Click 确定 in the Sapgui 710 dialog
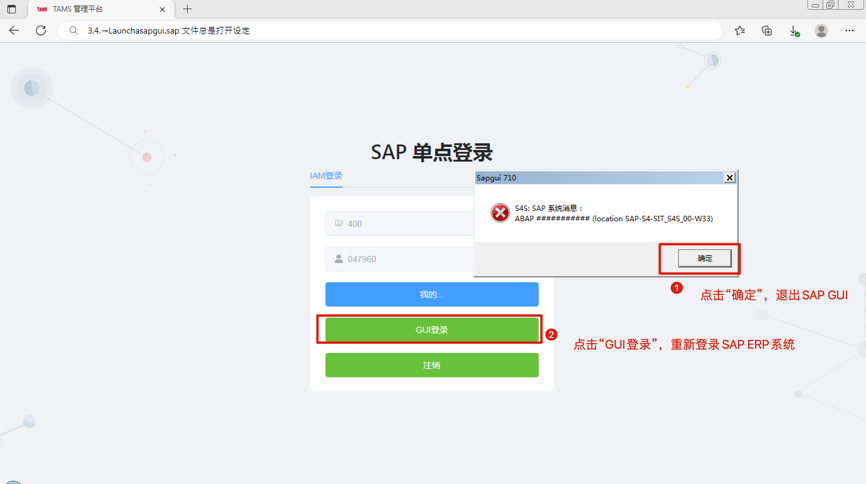Viewport: 866px width, 484px height. (705, 258)
